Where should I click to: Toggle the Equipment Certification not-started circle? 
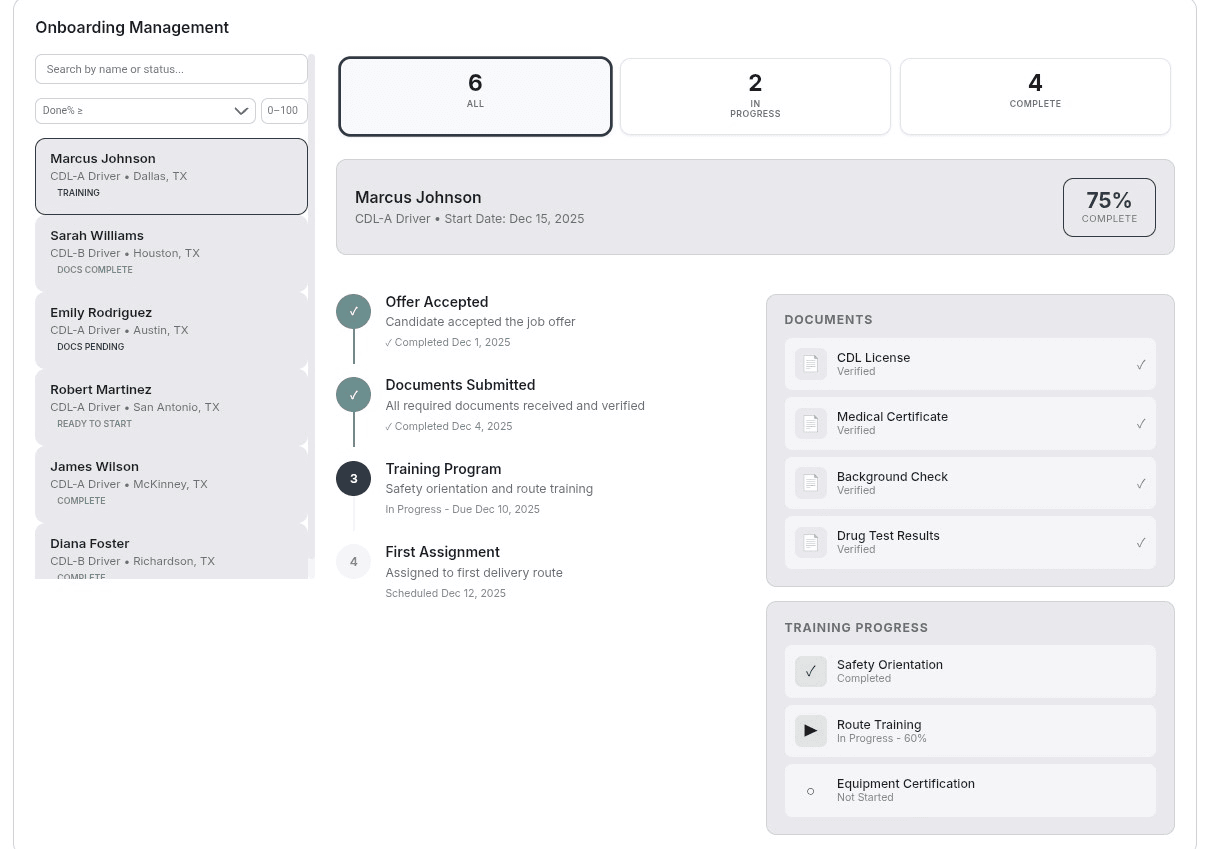click(x=811, y=791)
